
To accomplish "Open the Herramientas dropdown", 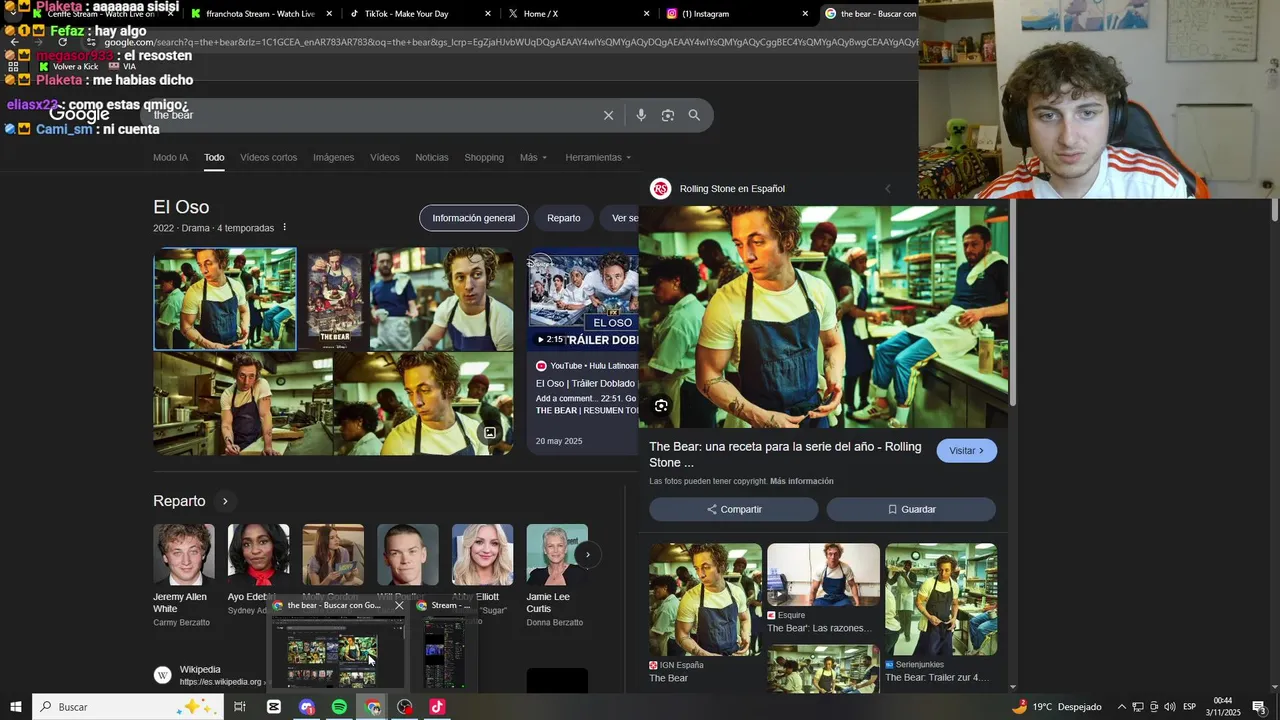I will pyautogui.click(x=598, y=158).
